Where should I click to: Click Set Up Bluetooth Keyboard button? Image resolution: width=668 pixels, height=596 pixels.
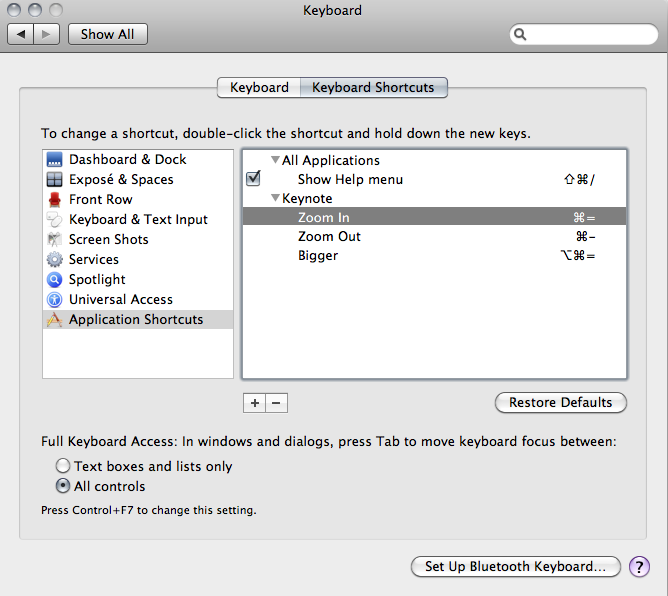pos(515,567)
